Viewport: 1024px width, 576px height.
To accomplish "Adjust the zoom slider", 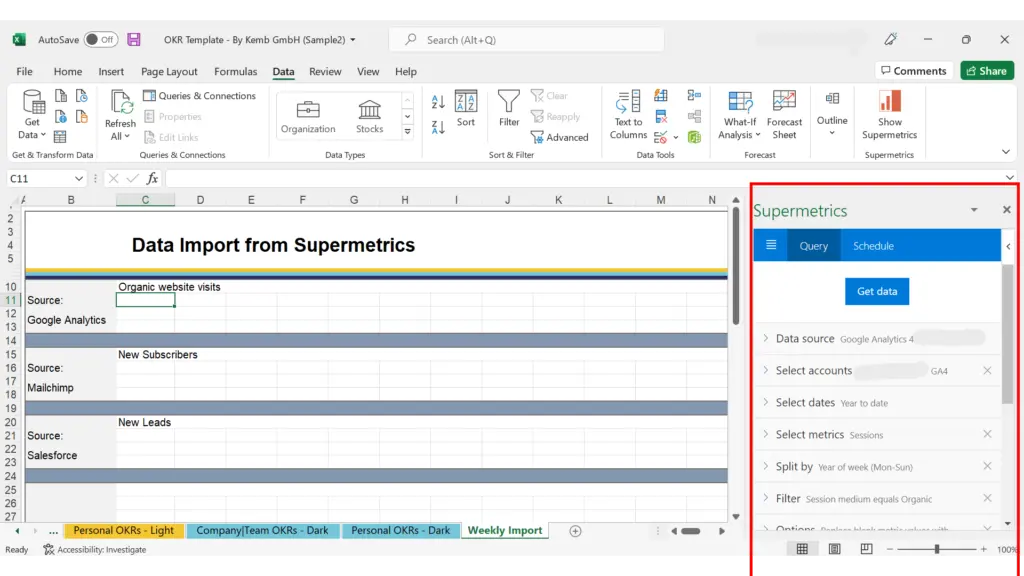I will tap(936, 549).
